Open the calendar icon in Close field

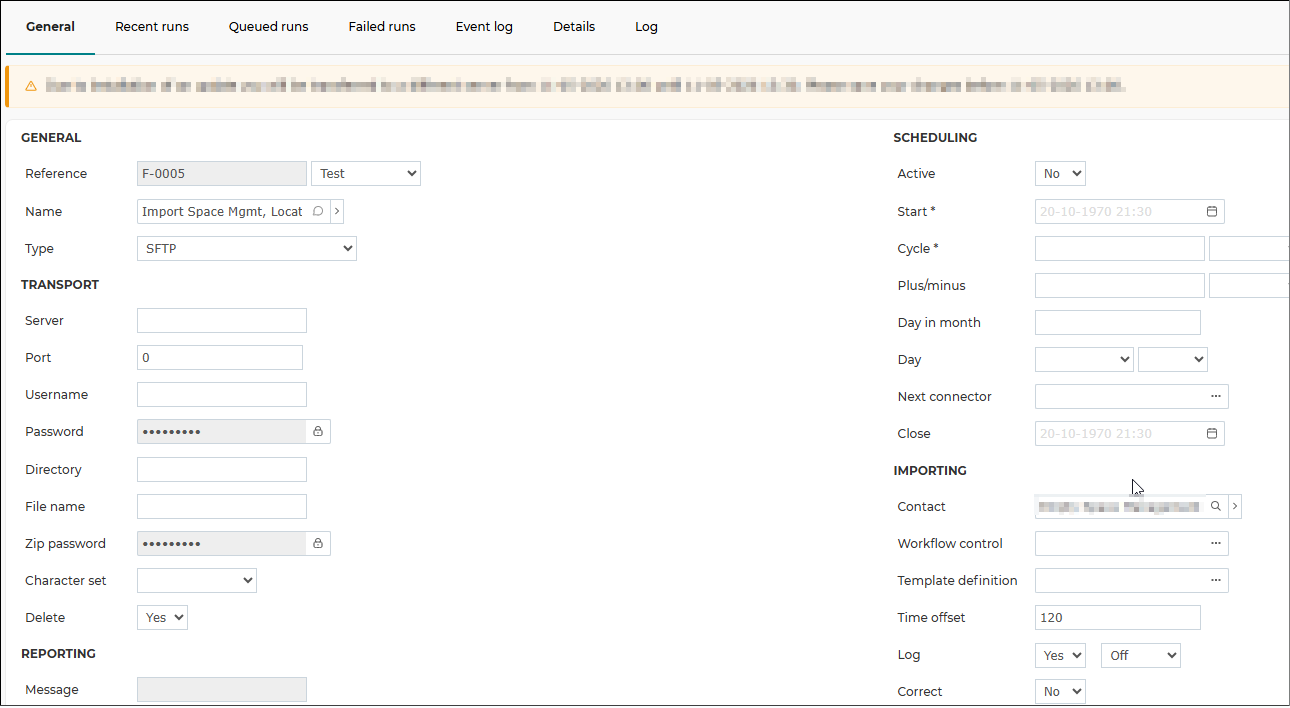(x=1212, y=434)
